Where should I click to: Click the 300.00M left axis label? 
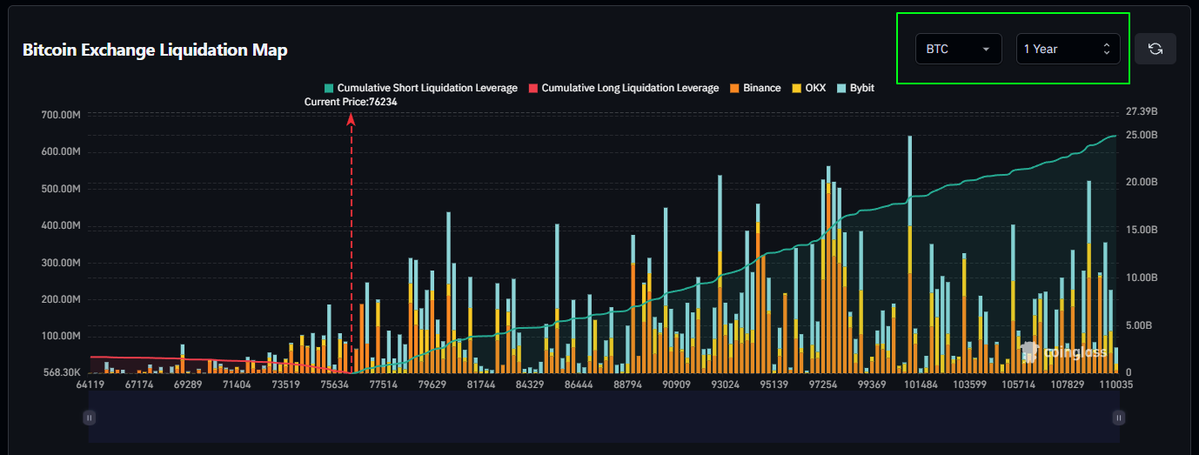click(x=60, y=263)
